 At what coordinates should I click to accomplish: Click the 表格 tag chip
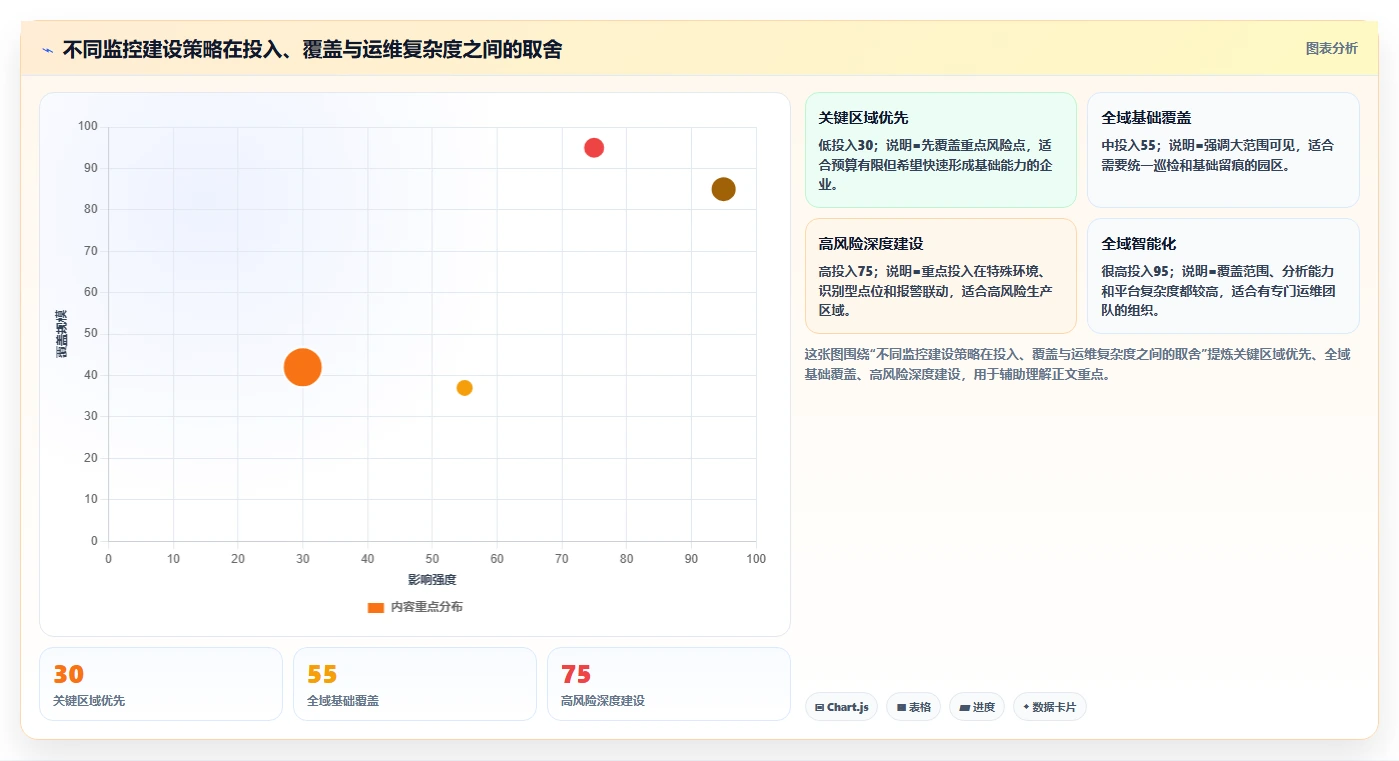(x=913, y=707)
